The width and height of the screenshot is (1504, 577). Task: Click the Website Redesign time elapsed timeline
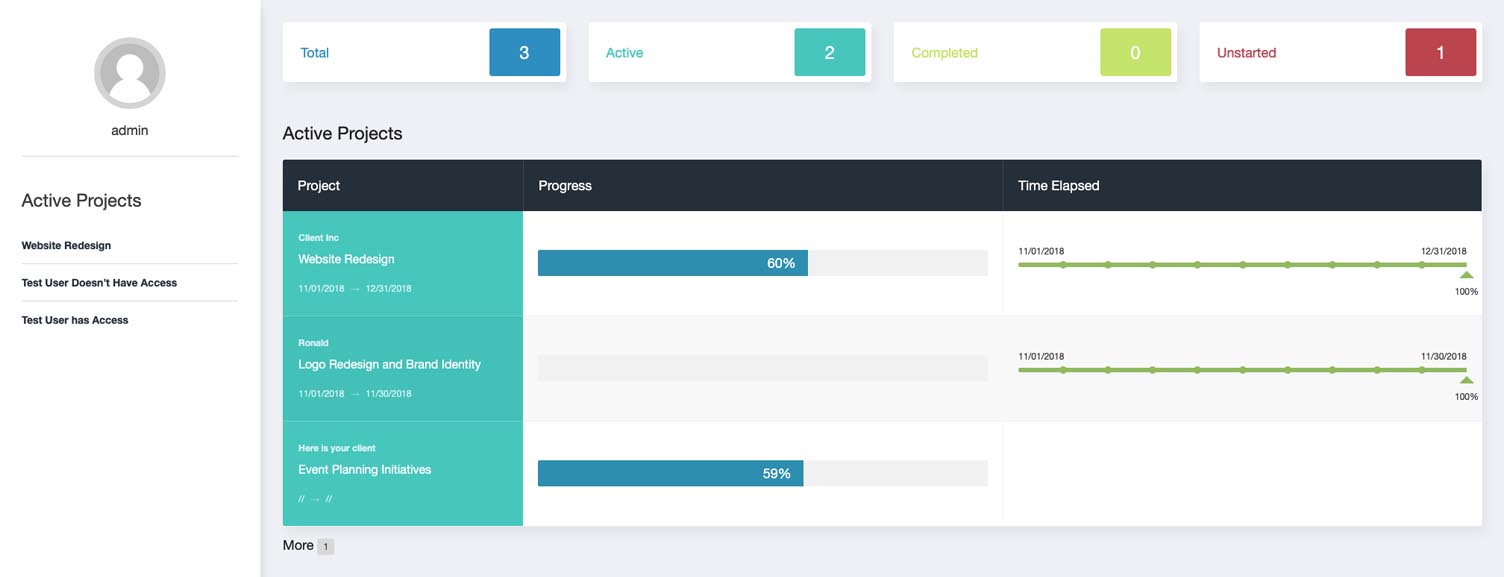click(x=1242, y=265)
